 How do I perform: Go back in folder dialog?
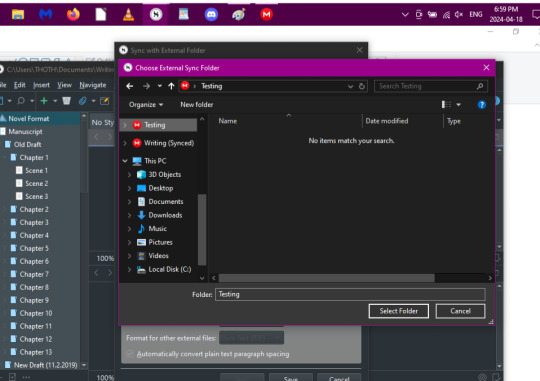click(x=130, y=86)
